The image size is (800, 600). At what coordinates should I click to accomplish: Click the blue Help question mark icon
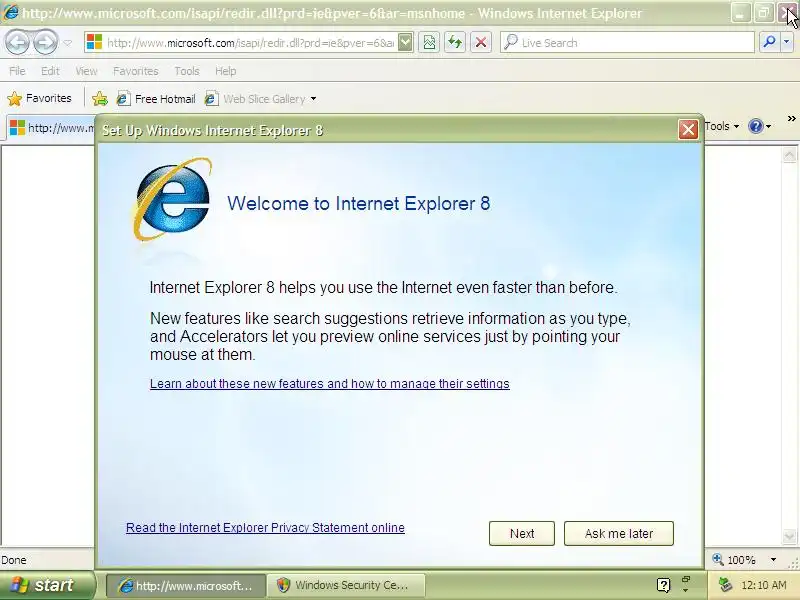coord(756,126)
